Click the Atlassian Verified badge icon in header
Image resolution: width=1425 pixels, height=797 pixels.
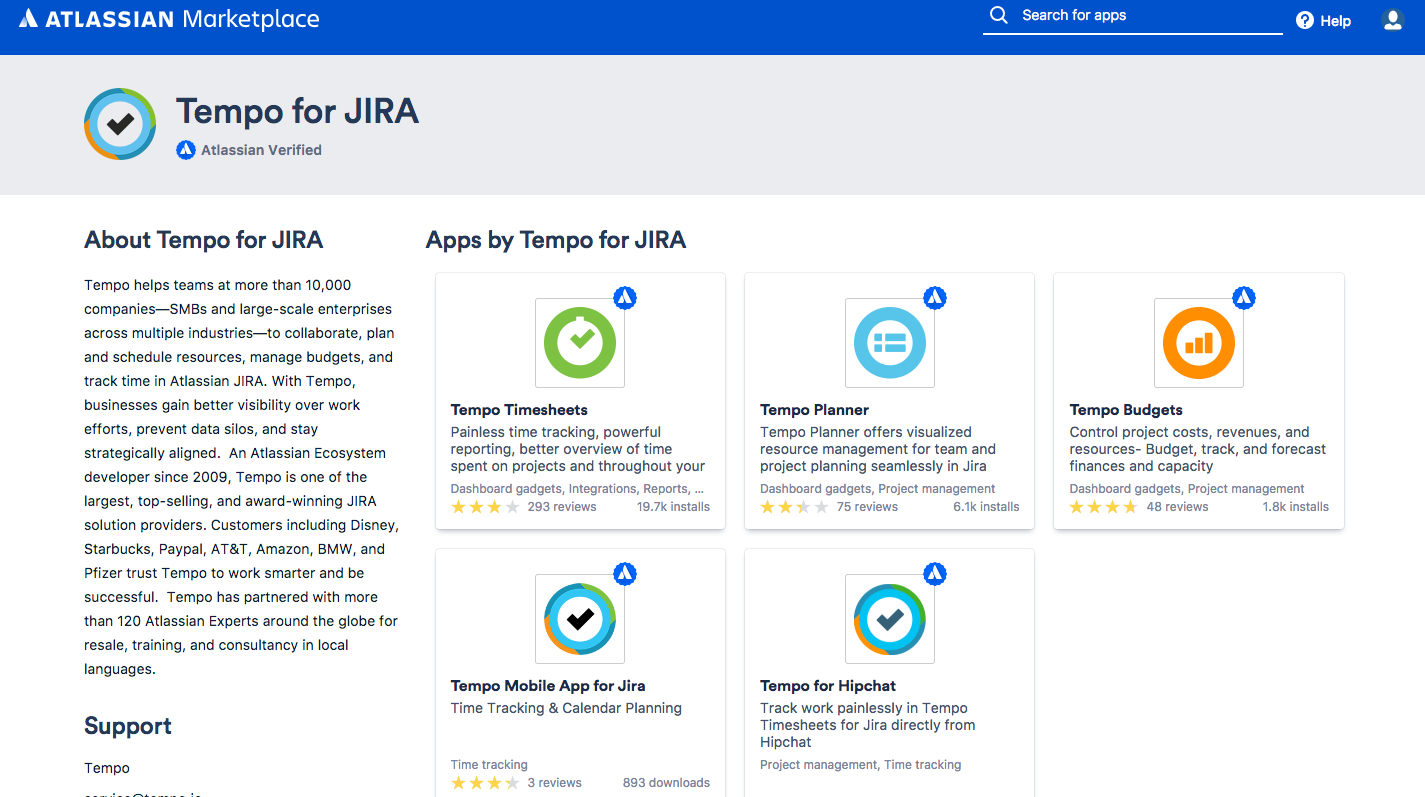[x=185, y=150]
